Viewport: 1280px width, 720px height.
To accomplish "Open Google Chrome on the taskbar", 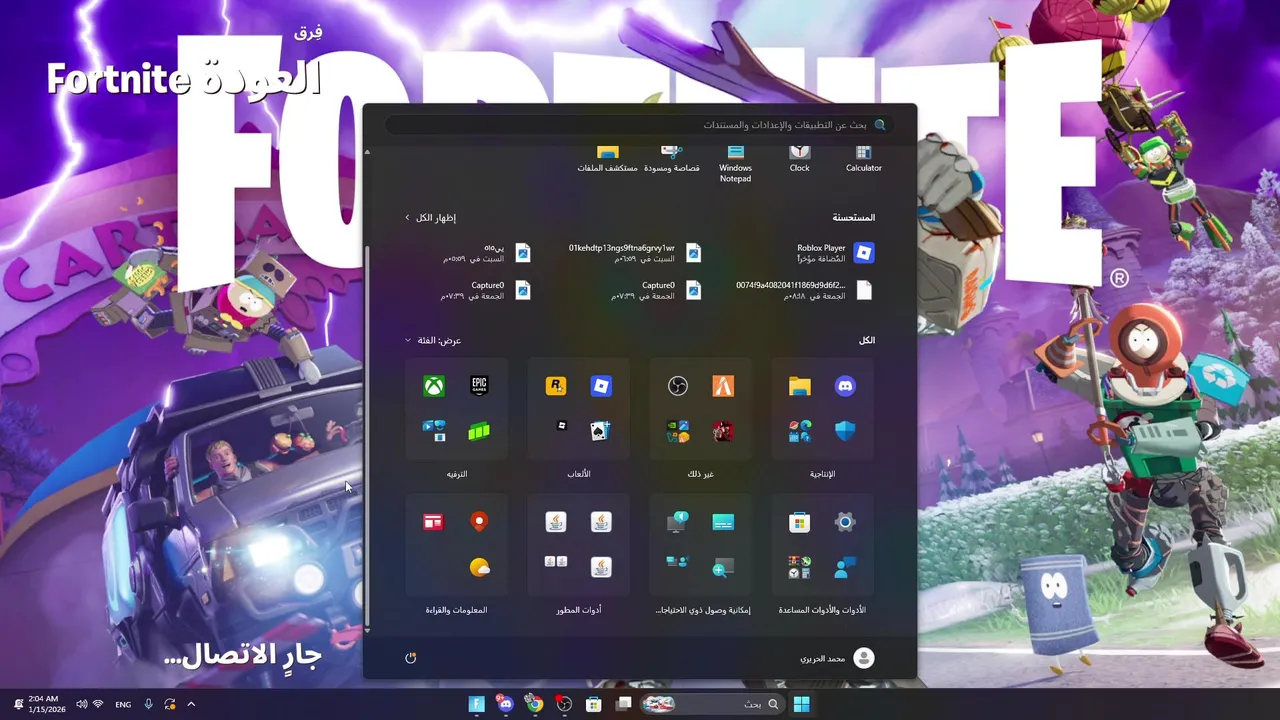I will point(535,704).
